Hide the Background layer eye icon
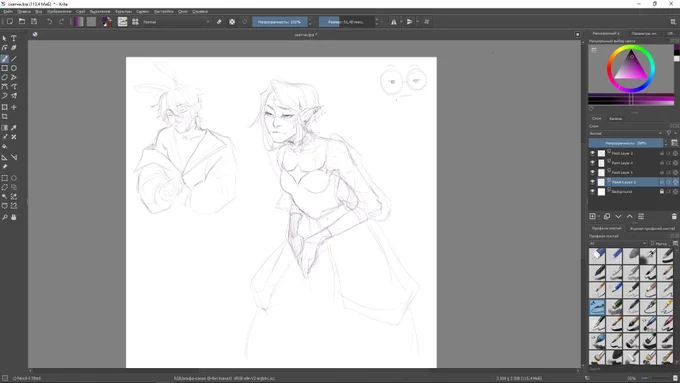The image size is (680, 383). 592,191
